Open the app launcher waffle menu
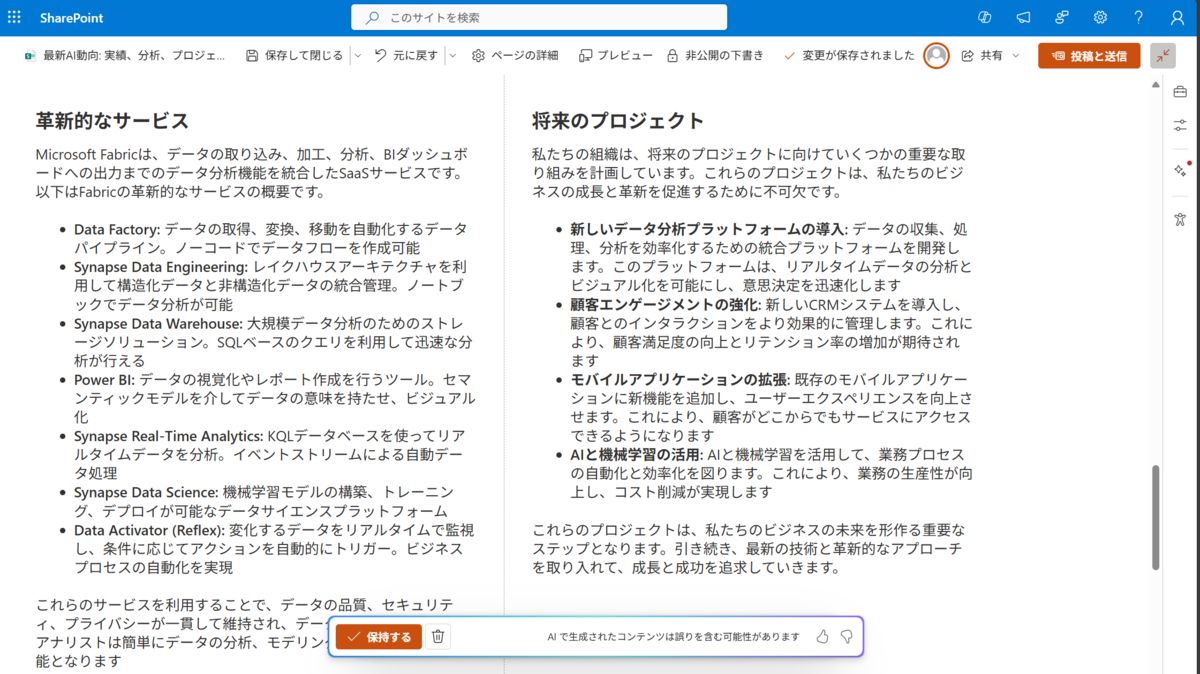Image resolution: width=1200 pixels, height=674 pixels. pyautogui.click(x=14, y=18)
